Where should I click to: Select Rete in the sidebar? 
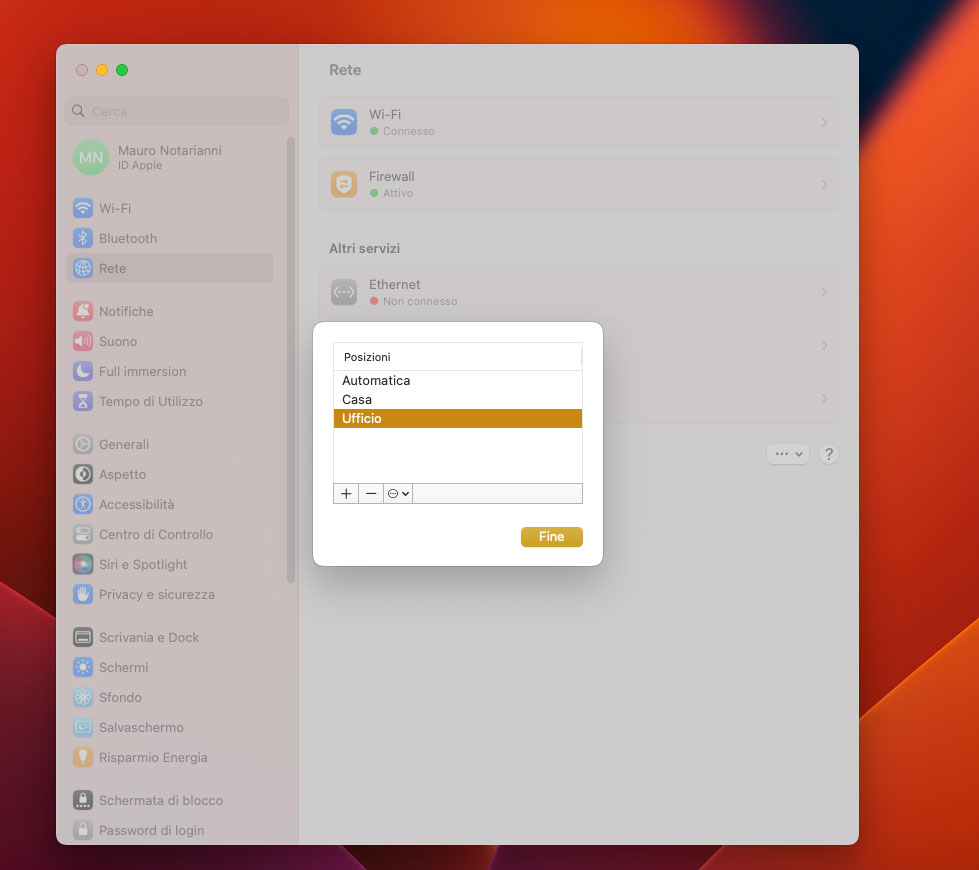pos(169,268)
